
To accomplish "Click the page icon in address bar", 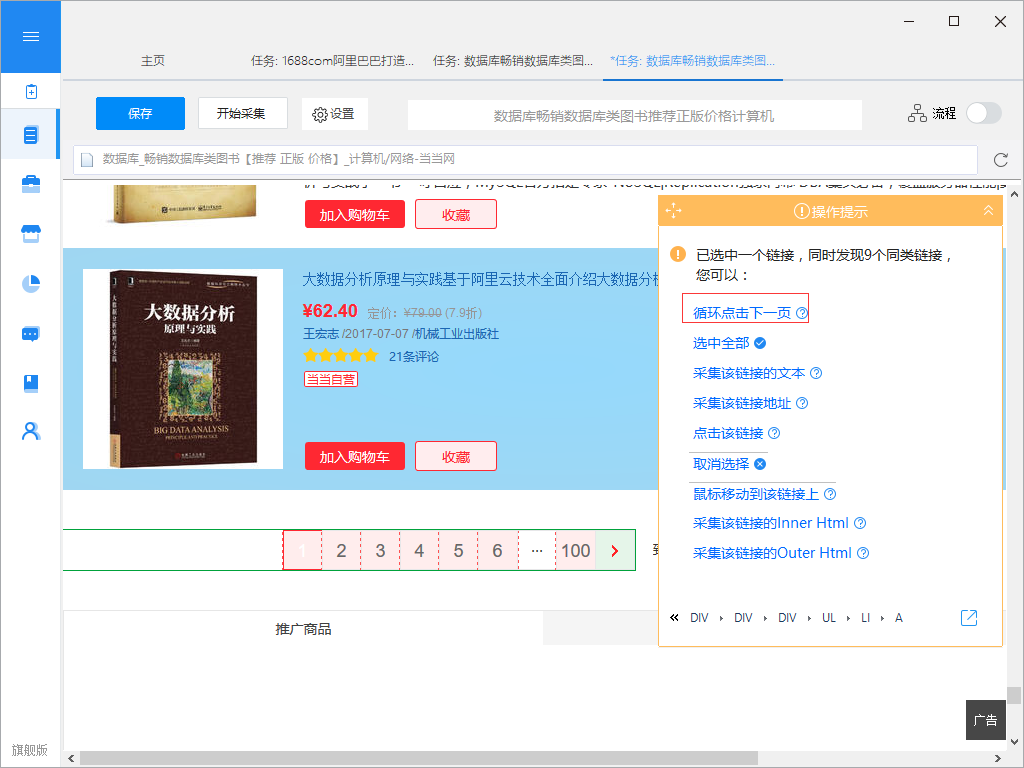I will pyautogui.click(x=87, y=159).
